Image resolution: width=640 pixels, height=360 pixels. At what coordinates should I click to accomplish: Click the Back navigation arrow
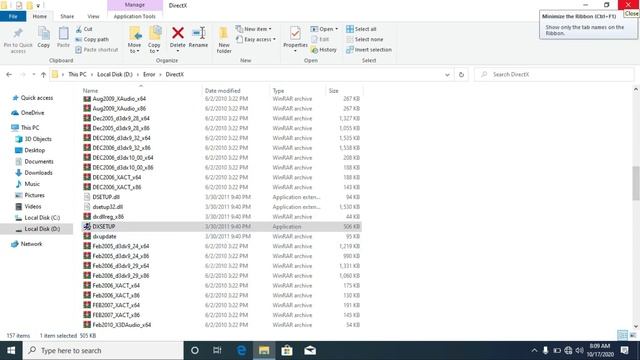point(9,74)
